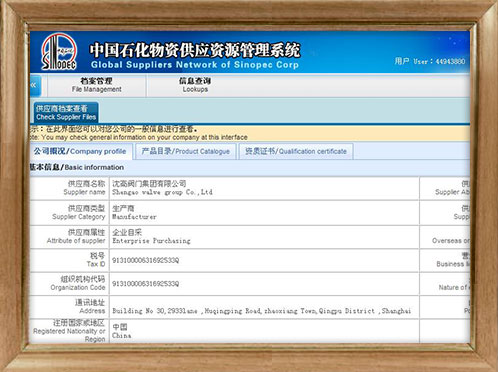
Task: Click the Basic information section header
Action: click(x=77, y=167)
